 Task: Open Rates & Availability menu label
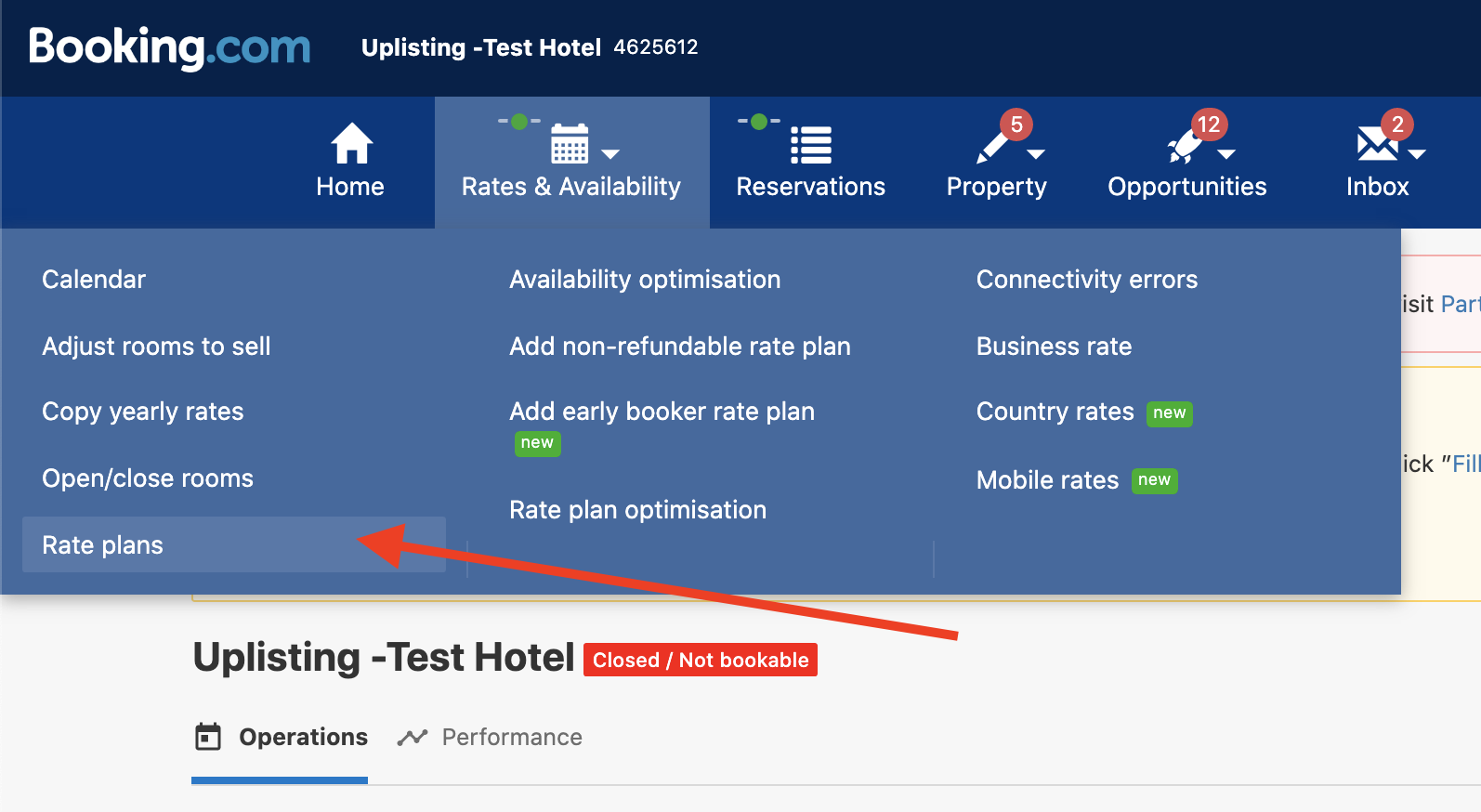571,187
